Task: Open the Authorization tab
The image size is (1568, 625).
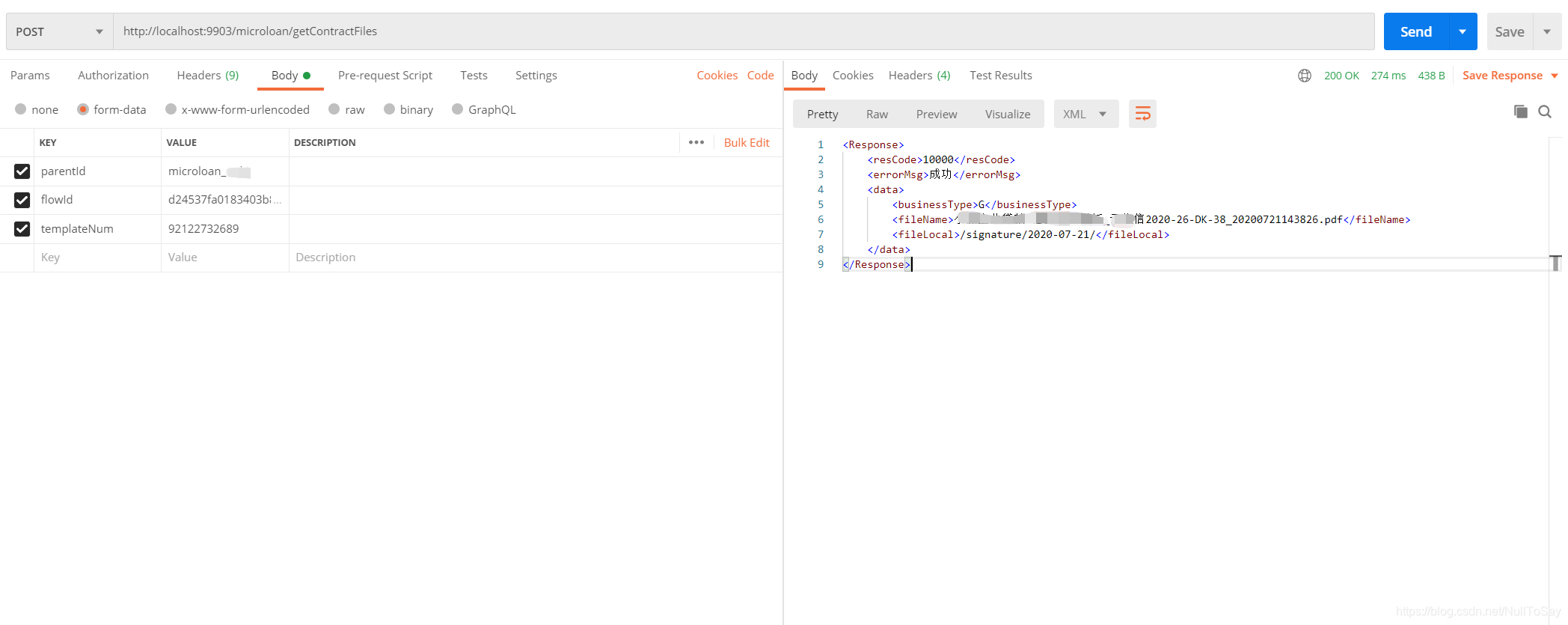Action: pos(113,76)
